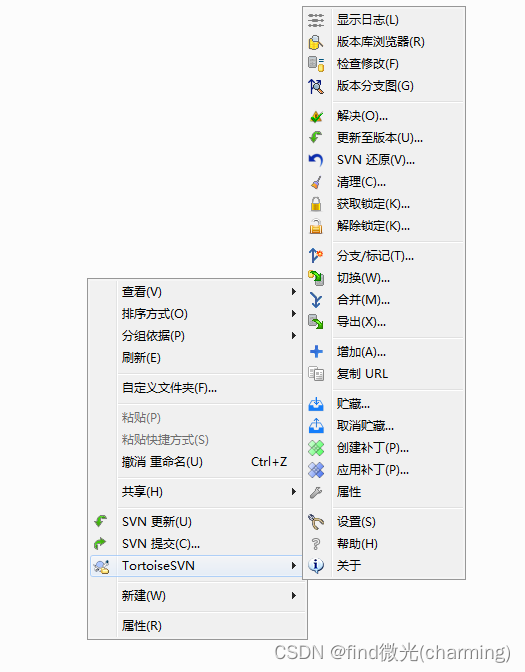Click the 版本库浏览器(R) label
Image resolution: width=525 pixels, height=672 pixels.
[381, 42]
